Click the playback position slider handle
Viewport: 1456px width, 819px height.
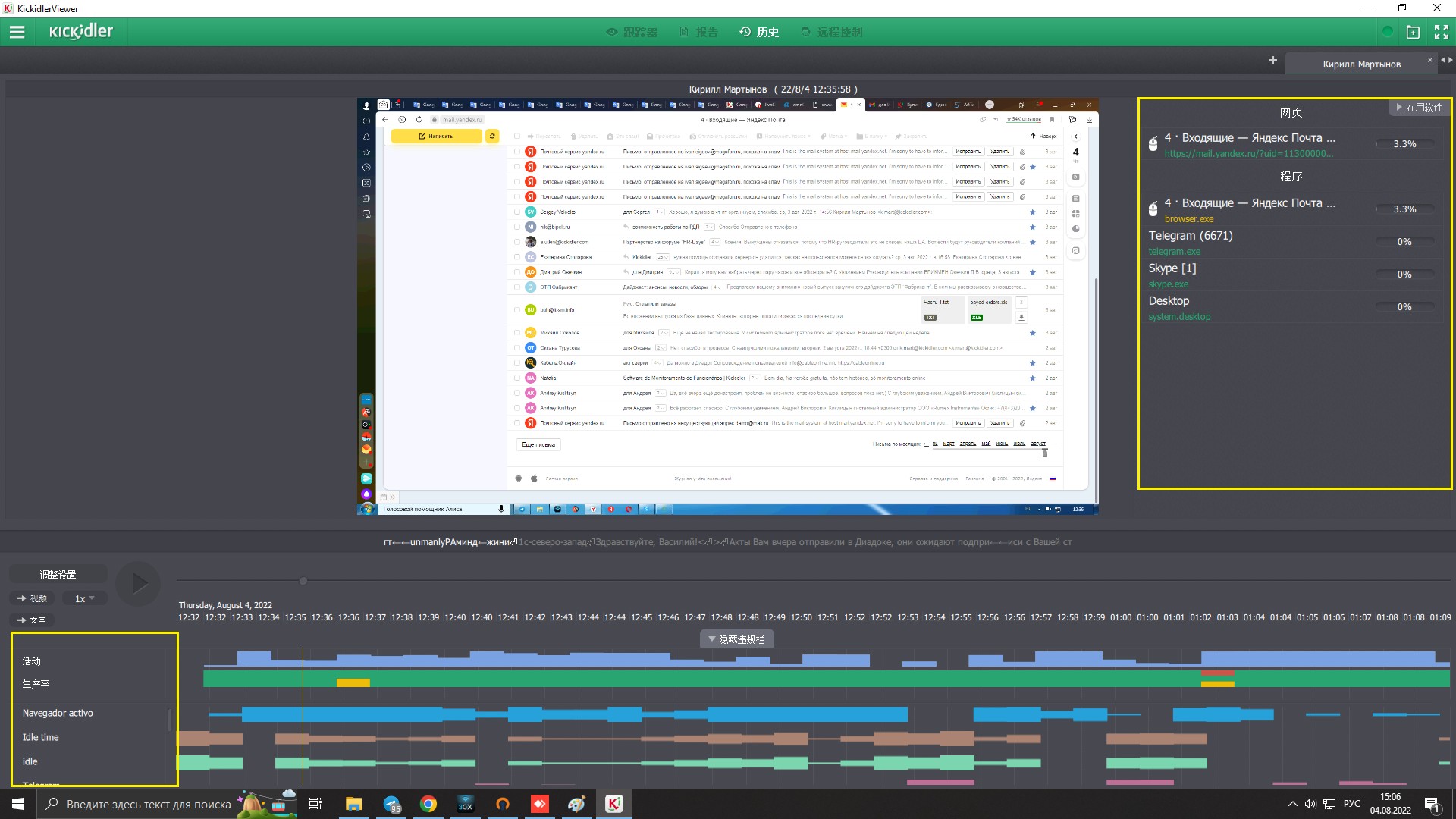(x=303, y=582)
